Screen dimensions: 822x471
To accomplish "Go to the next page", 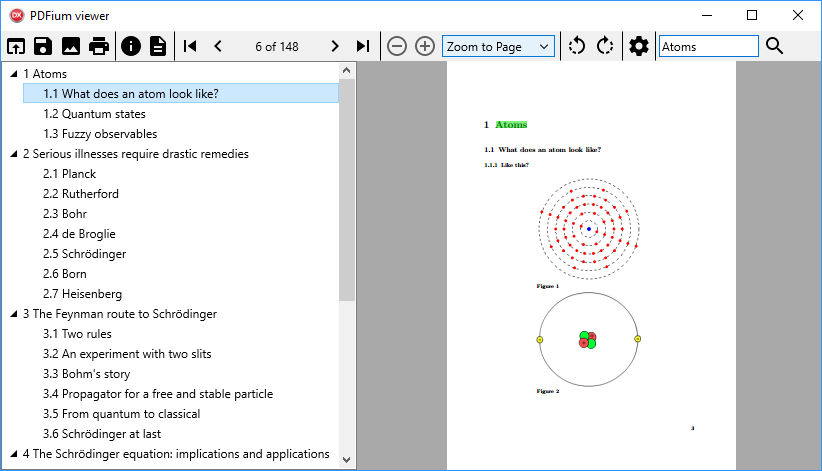I will tap(335, 47).
